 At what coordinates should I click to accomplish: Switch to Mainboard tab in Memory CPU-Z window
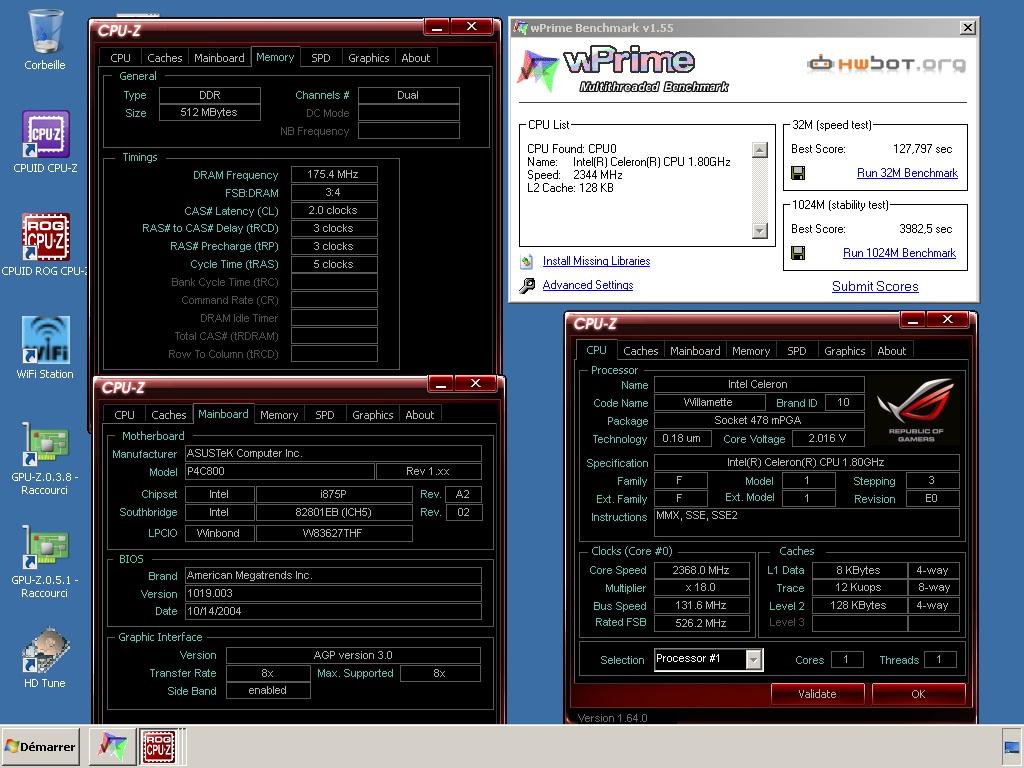[219, 57]
